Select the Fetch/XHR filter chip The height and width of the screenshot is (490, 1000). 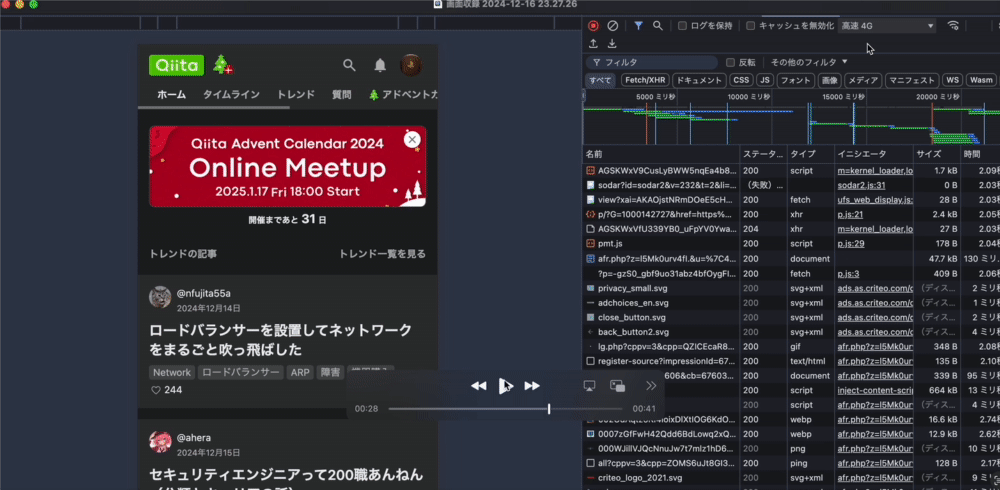point(645,80)
